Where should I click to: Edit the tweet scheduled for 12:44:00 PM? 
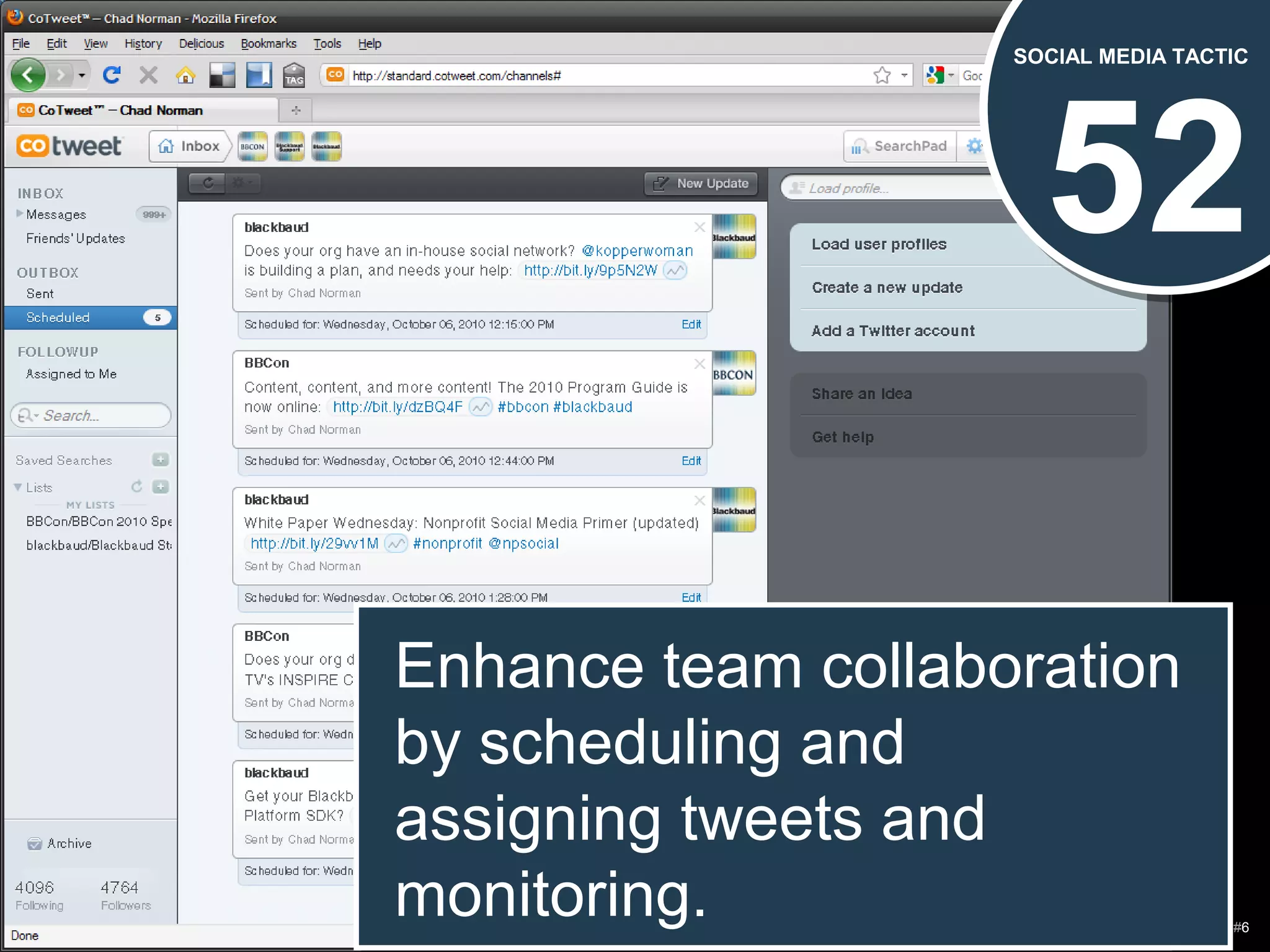coord(691,461)
